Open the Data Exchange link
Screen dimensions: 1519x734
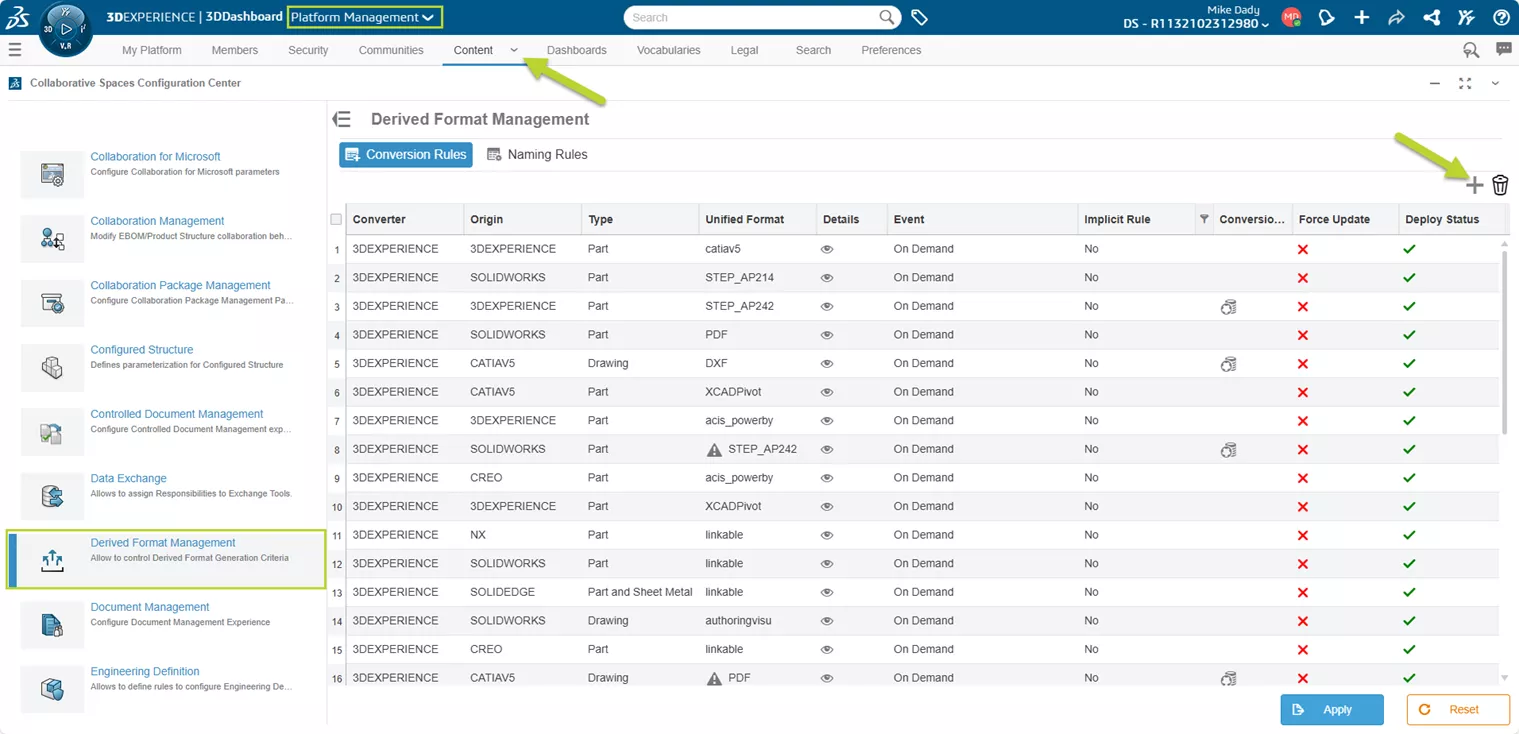[x=128, y=478]
